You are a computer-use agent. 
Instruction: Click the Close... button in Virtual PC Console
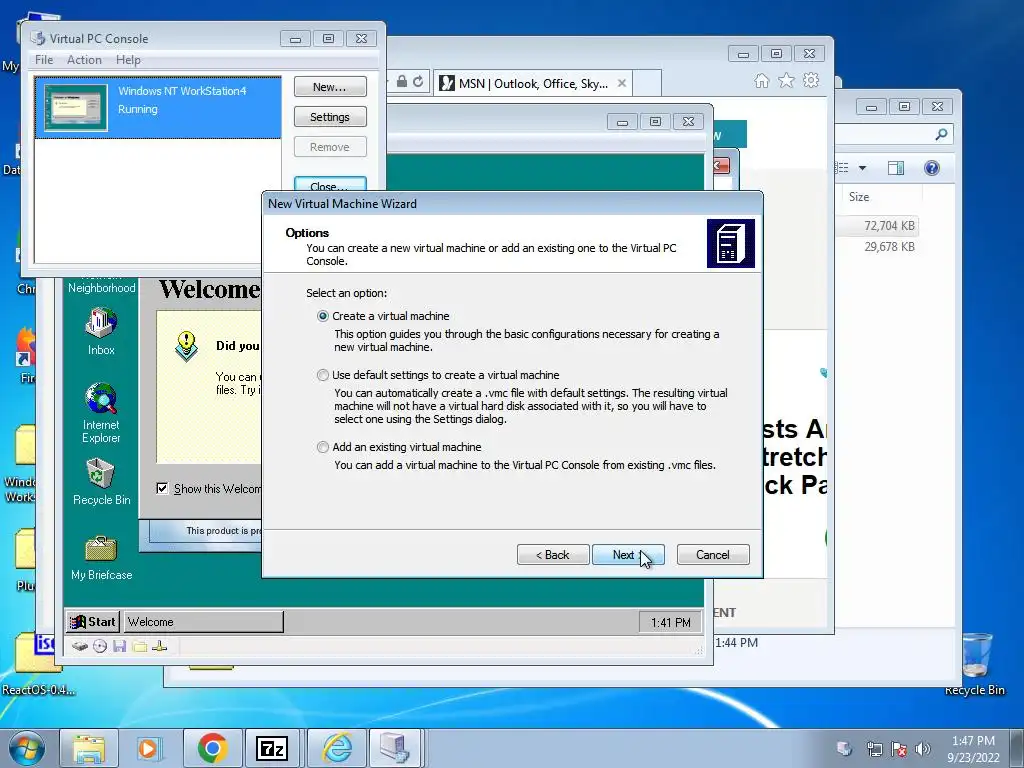point(330,185)
